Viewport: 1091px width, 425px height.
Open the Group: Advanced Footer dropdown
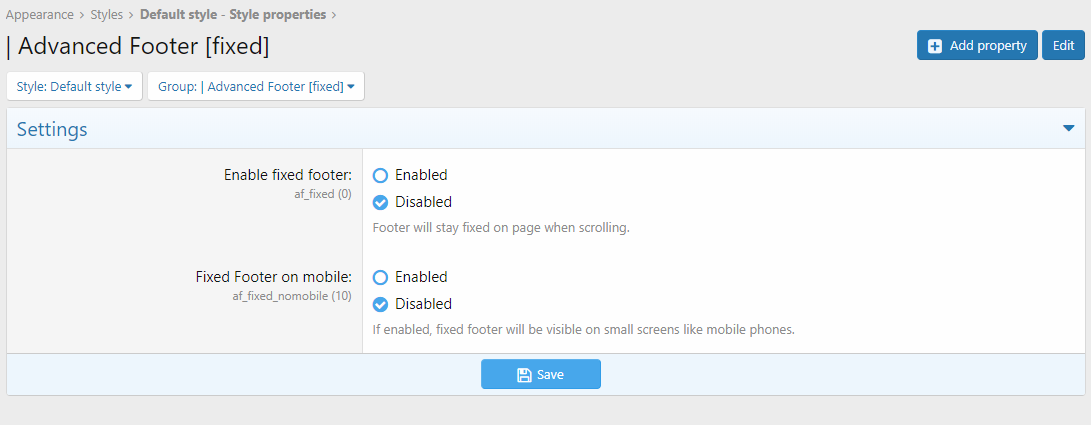(256, 86)
